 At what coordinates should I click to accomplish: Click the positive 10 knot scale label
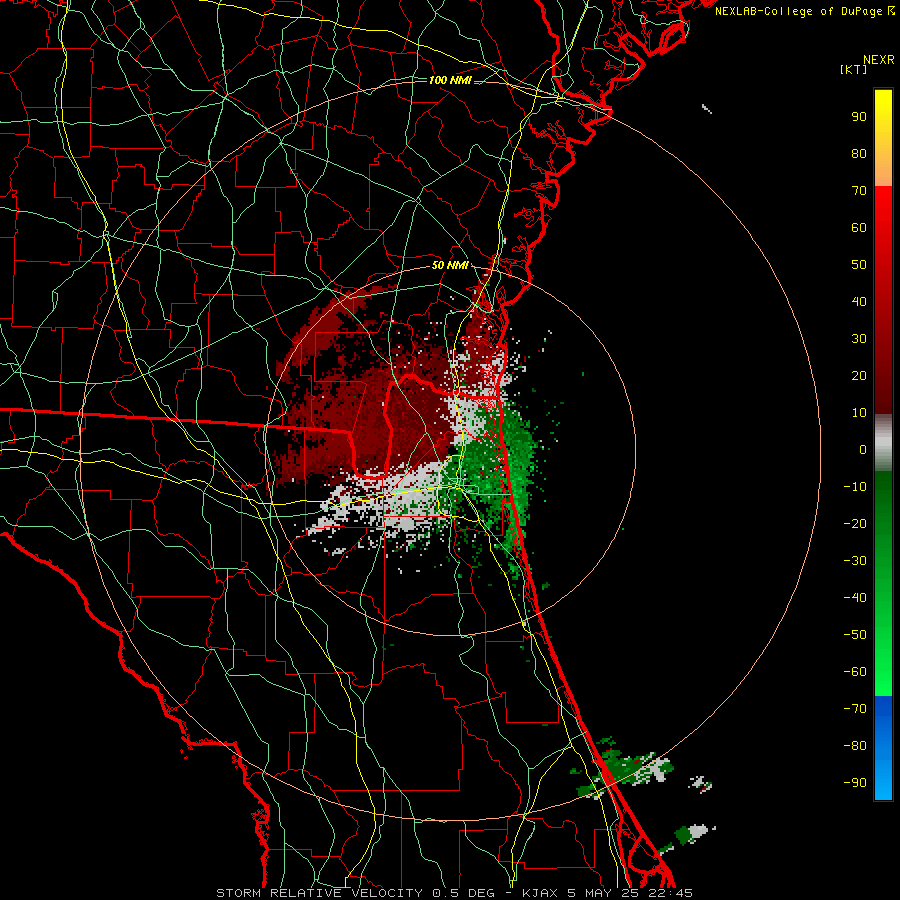click(x=859, y=413)
